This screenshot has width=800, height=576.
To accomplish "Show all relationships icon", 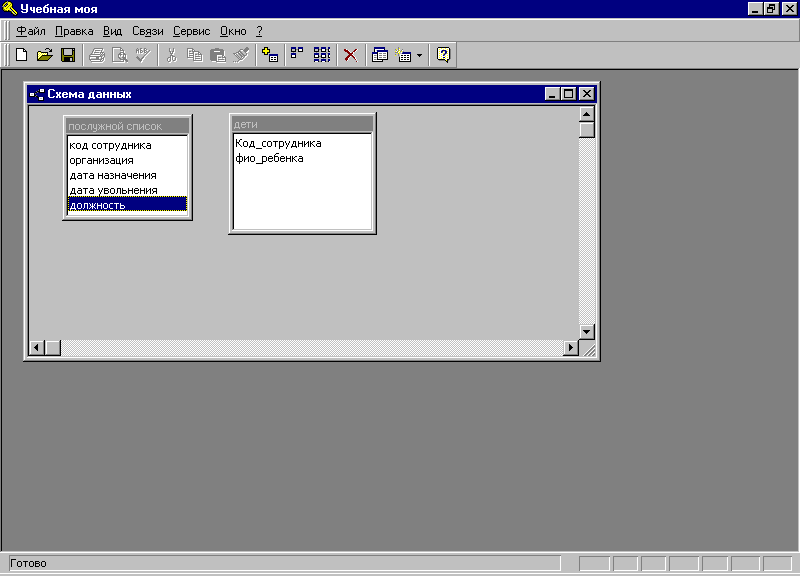I will click(321, 55).
